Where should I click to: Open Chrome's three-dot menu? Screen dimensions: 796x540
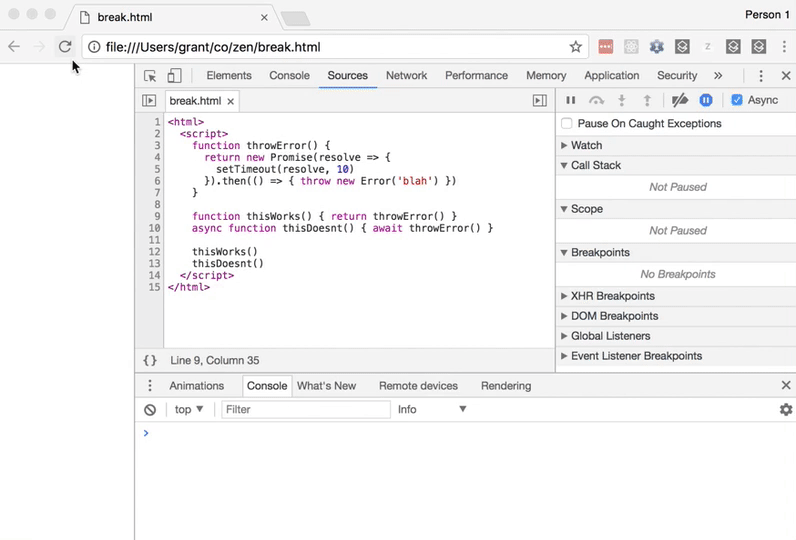pyautogui.click(x=784, y=47)
